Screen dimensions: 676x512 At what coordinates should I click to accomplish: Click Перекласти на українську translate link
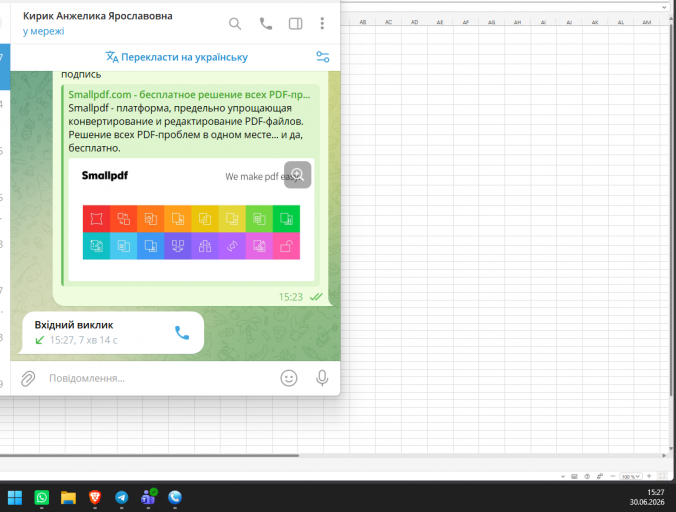176,57
